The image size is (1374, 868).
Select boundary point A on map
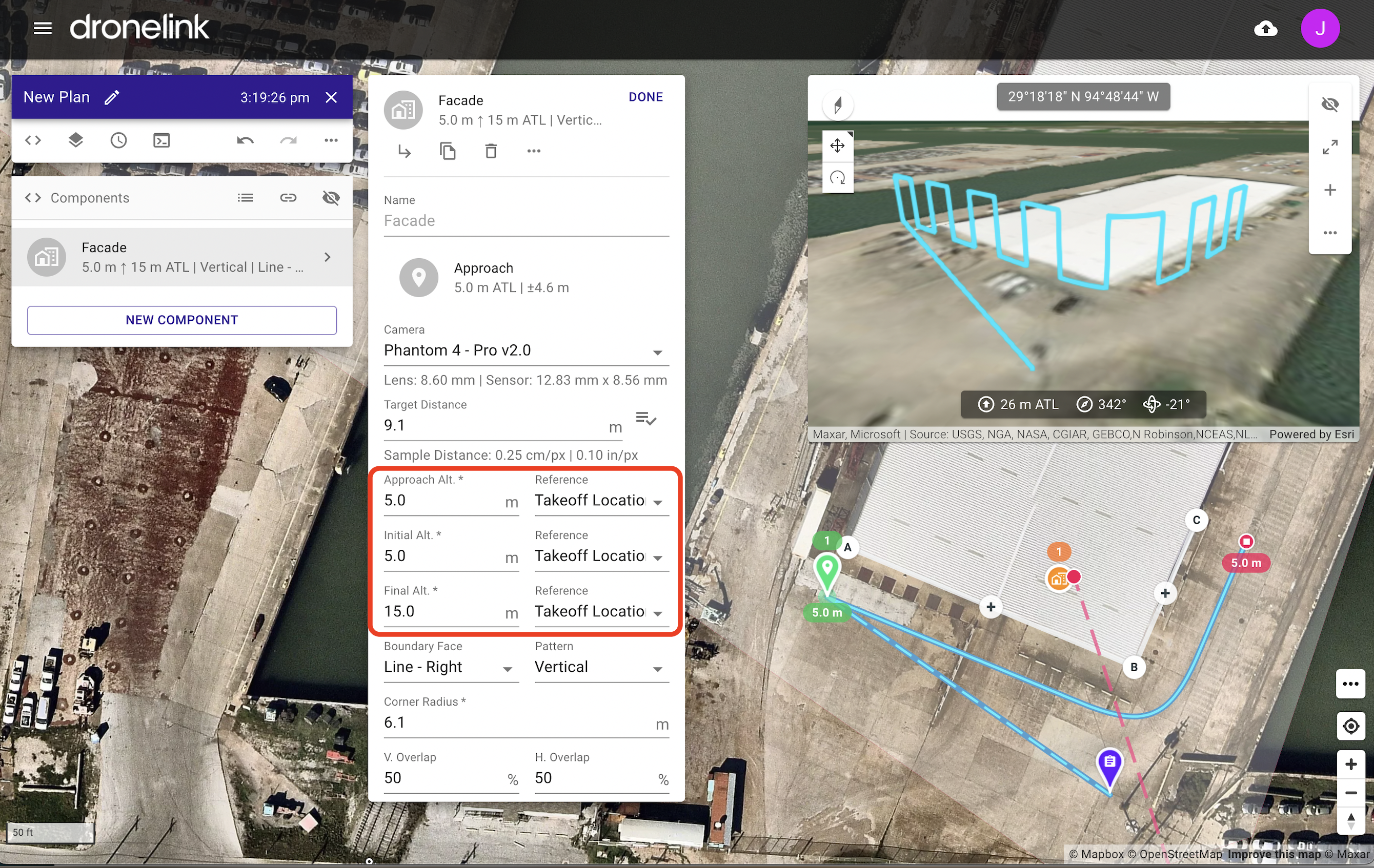coord(848,547)
